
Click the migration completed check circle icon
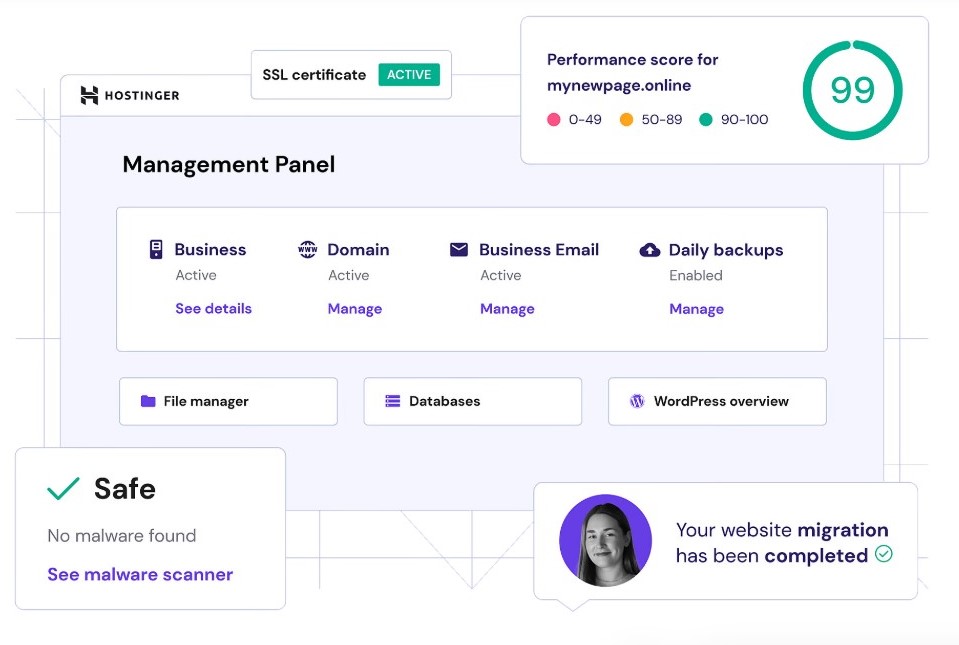(x=884, y=554)
